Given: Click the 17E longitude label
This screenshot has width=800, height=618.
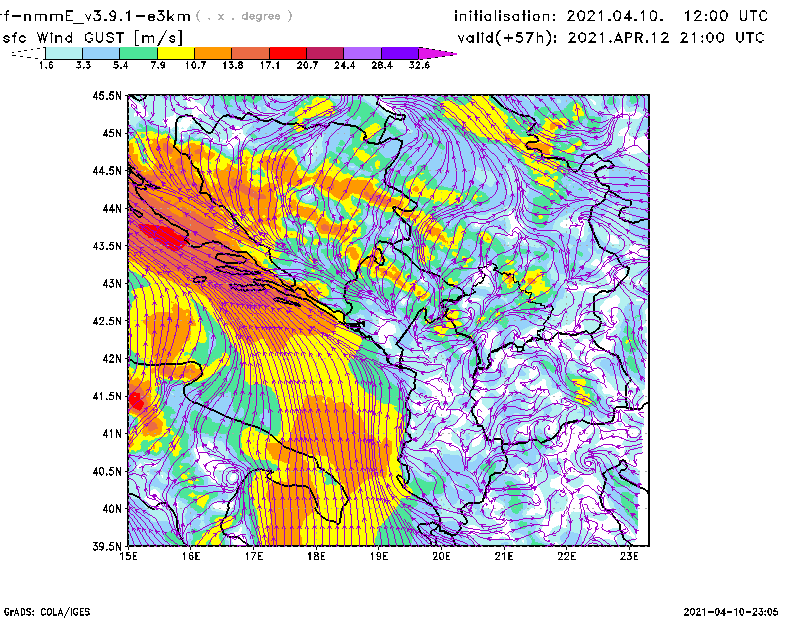Looking at the screenshot, I should [254, 556].
